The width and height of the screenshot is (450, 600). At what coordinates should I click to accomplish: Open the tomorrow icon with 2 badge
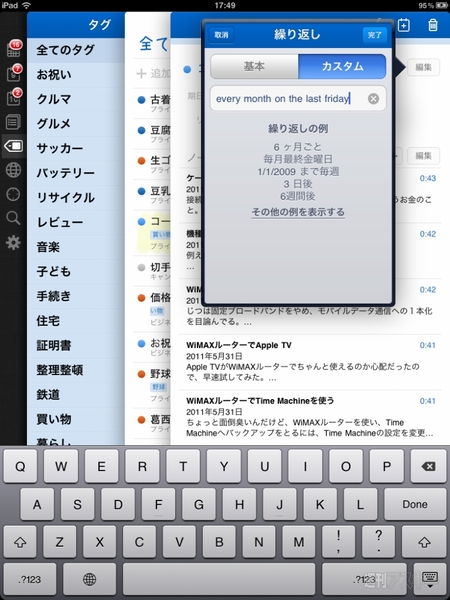[13, 97]
